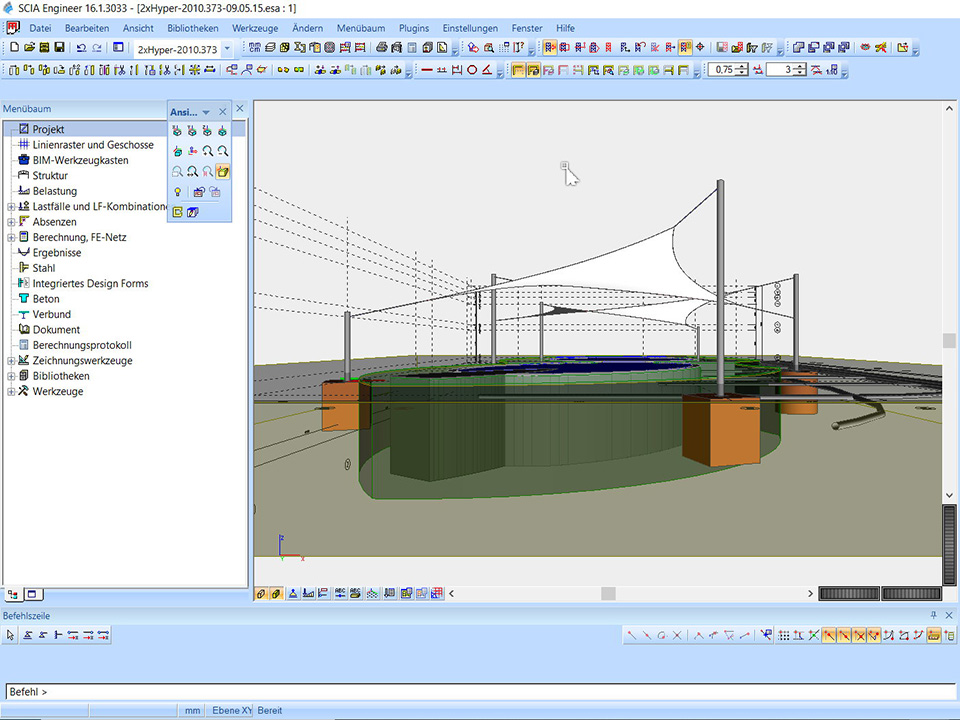Viewport: 960px width, 720px height.
Task: Toggle the first highlighted snap mode button
Action: pos(829,635)
